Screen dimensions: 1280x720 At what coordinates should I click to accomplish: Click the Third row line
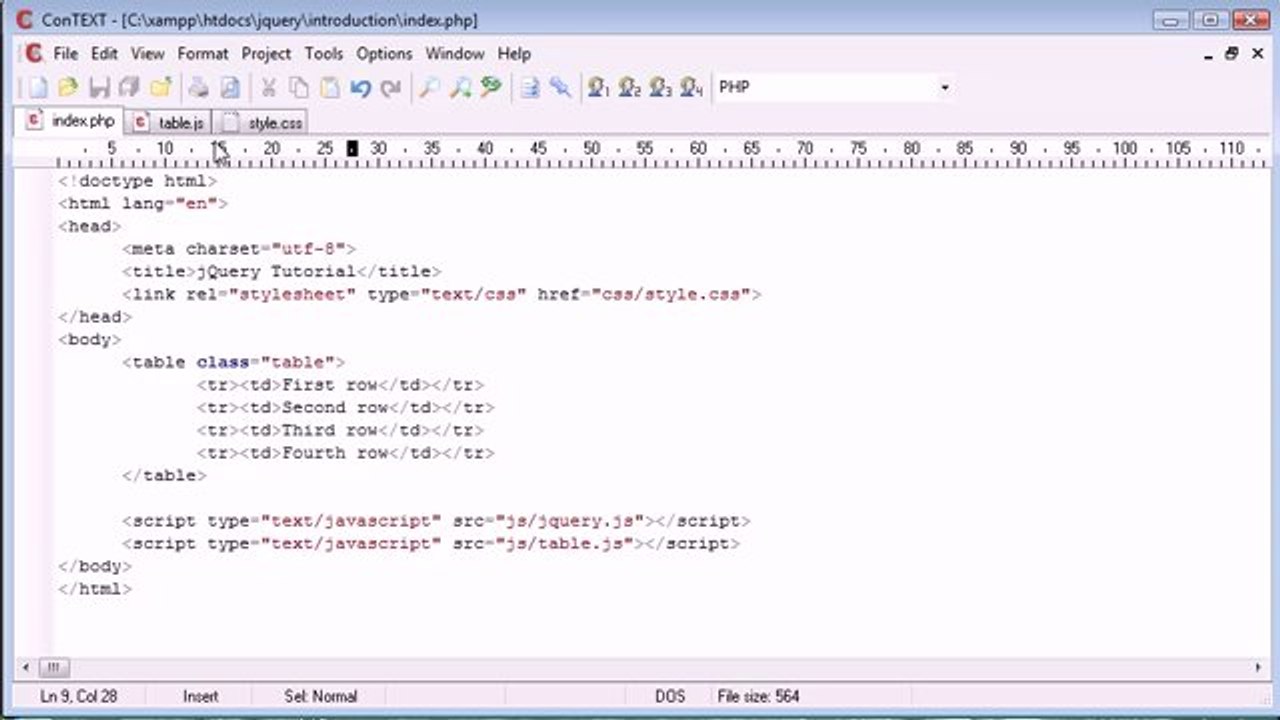(340, 430)
